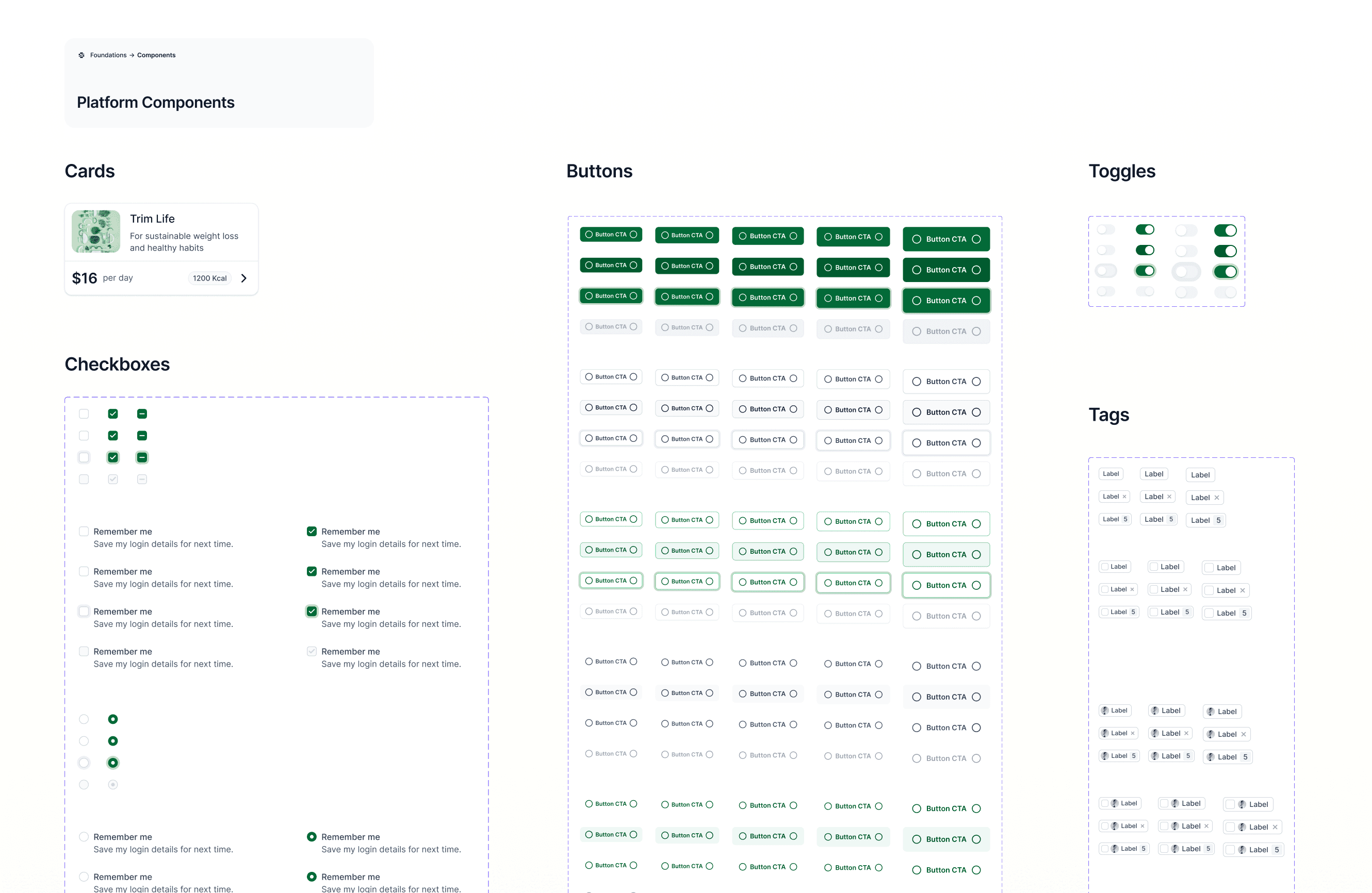Expand the Trim Life card chevron arrow
This screenshot has width=1372, height=893.
(244, 278)
